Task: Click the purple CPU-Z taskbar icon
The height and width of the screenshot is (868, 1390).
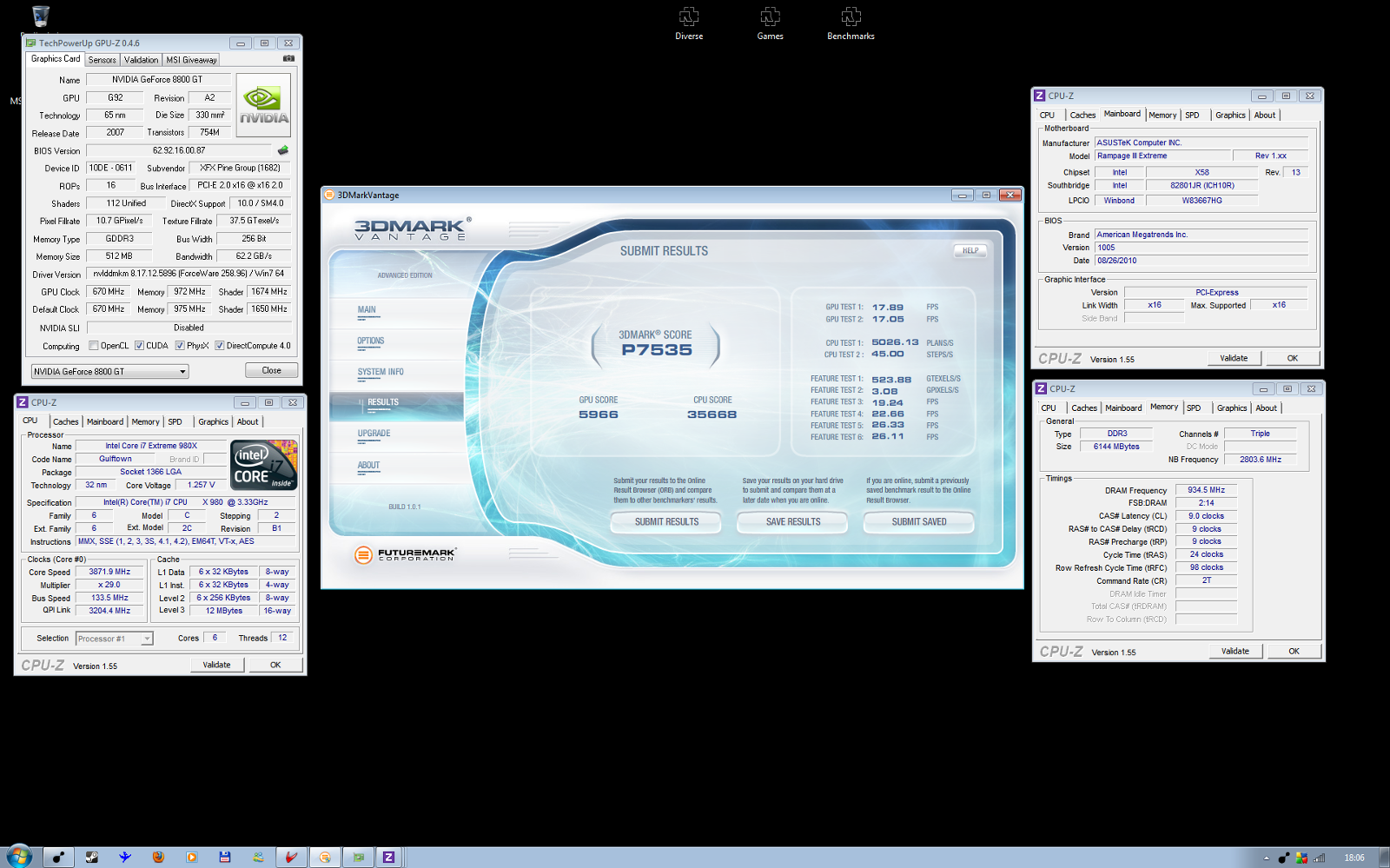Action: (388, 857)
